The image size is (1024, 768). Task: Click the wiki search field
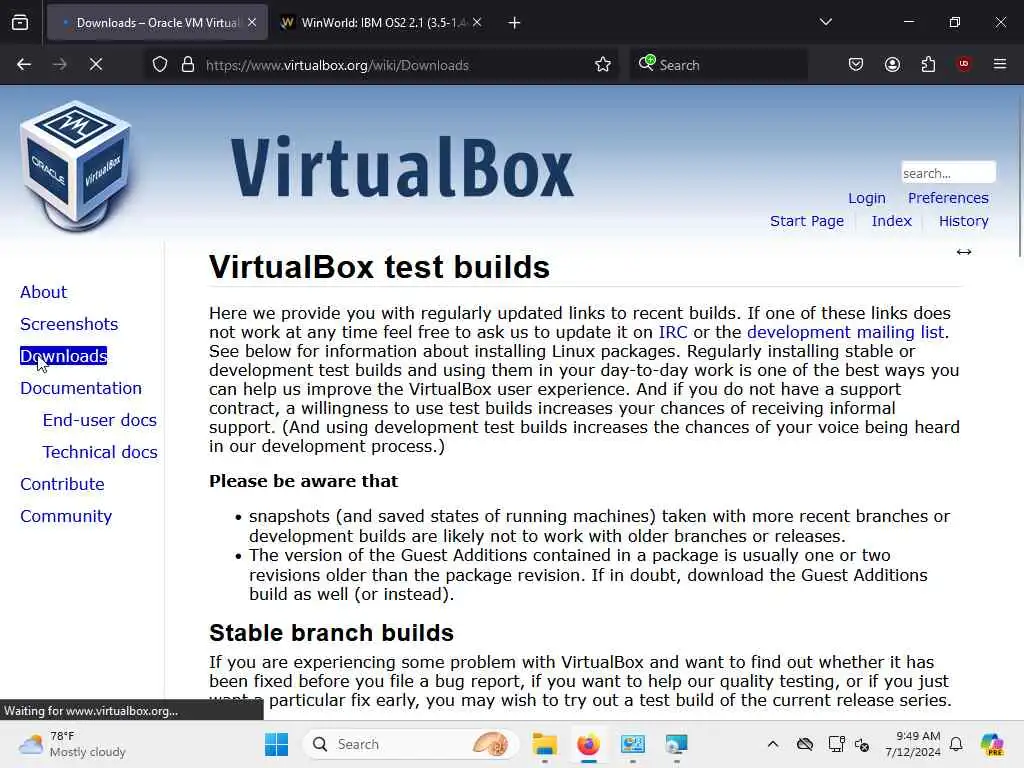pos(948,173)
